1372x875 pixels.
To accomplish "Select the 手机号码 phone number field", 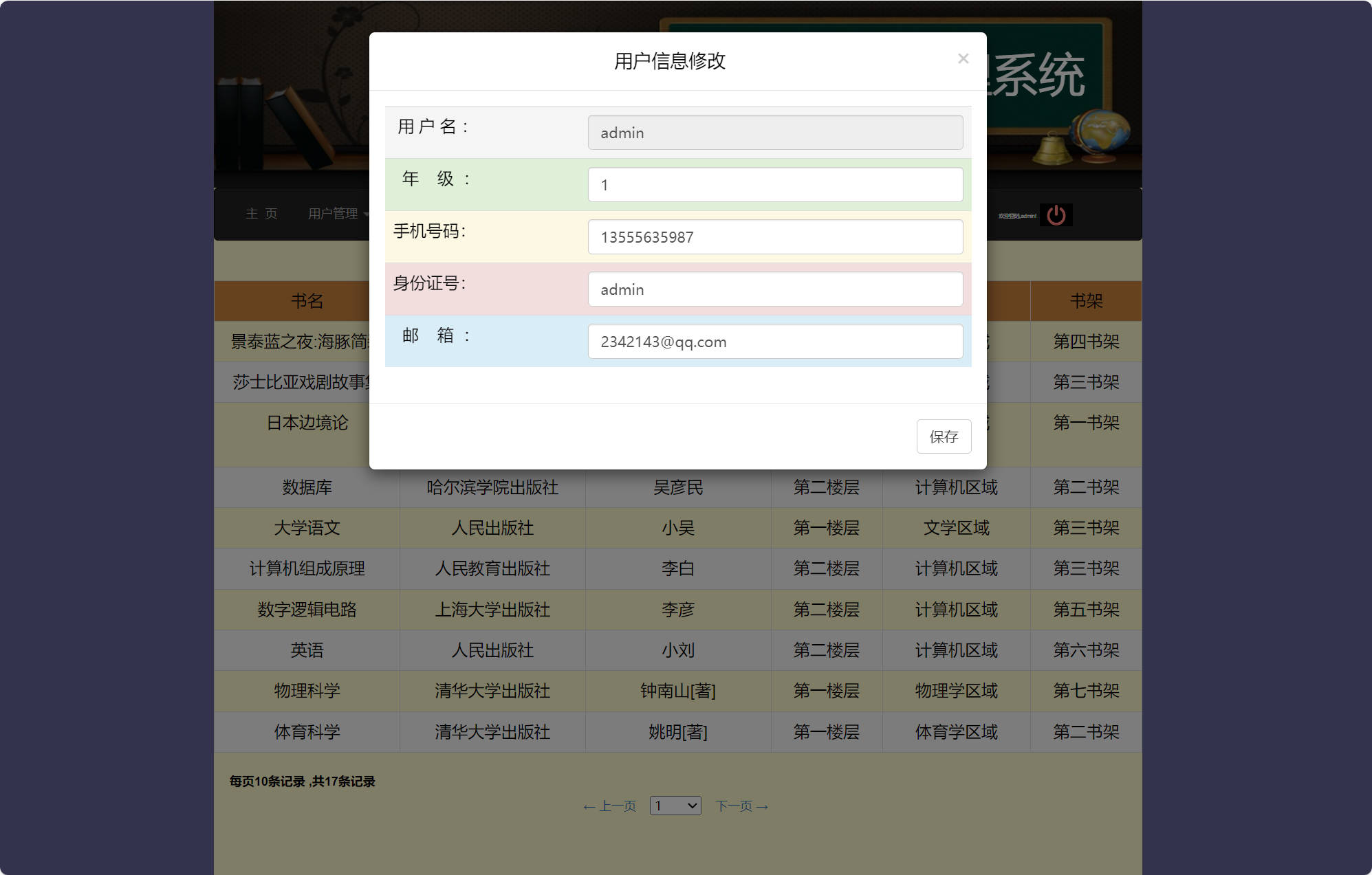I will (x=775, y=236).
